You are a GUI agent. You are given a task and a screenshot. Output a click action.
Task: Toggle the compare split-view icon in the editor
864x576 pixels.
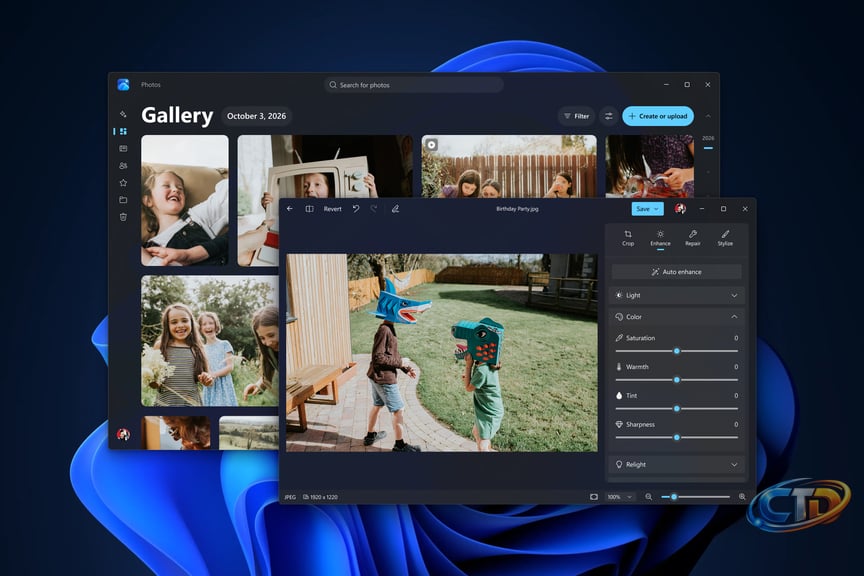pos(310,209)
